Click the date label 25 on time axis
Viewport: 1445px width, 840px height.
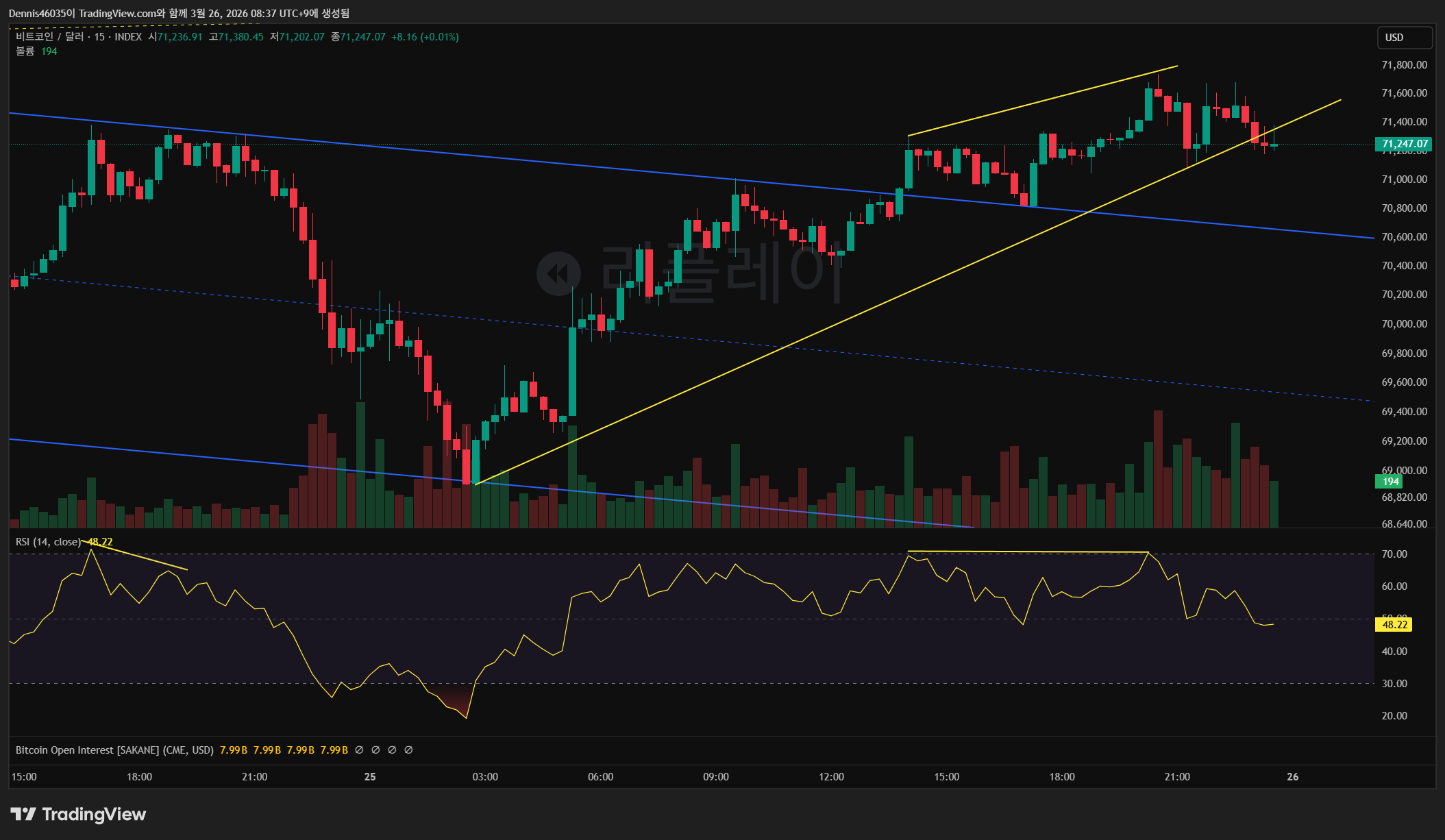coord(370,777)
